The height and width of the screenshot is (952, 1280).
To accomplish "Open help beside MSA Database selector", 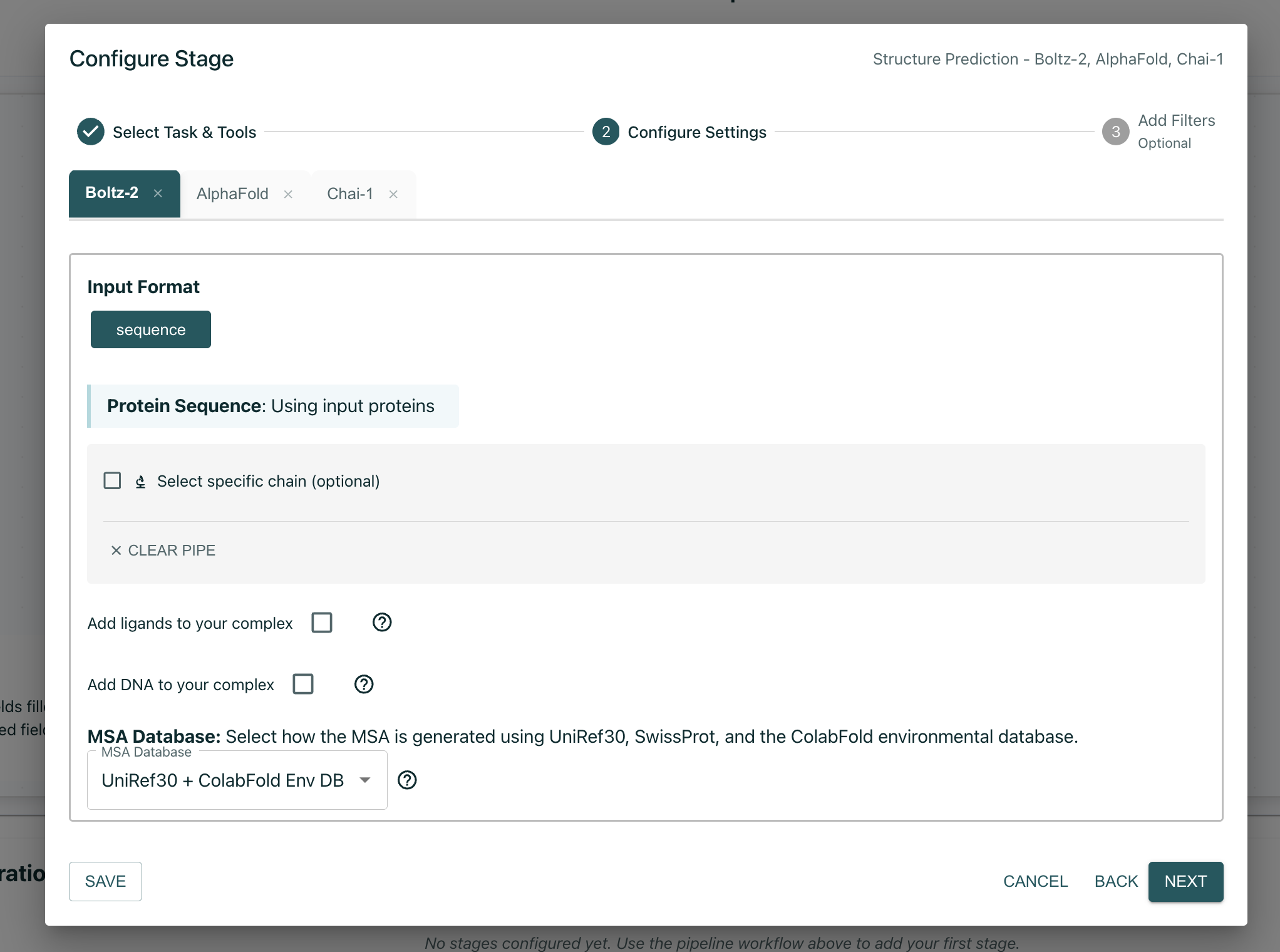I will pos(407,780).
